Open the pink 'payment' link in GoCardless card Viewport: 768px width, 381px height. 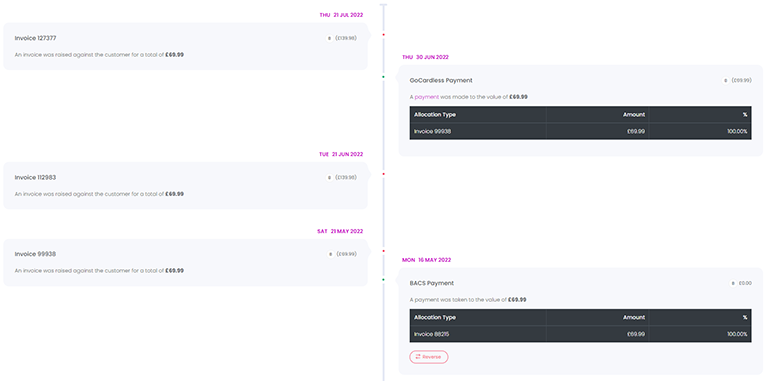pyautogui.click(x=427, y=97)
